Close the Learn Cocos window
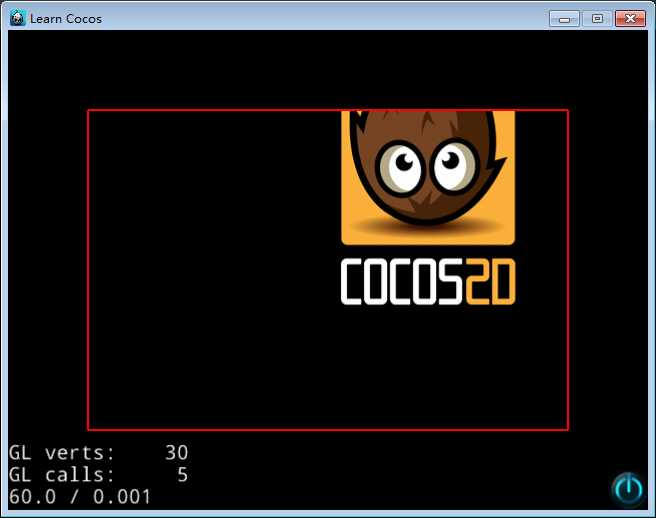Screen dimensions: 656x518 tap(630, 19)
